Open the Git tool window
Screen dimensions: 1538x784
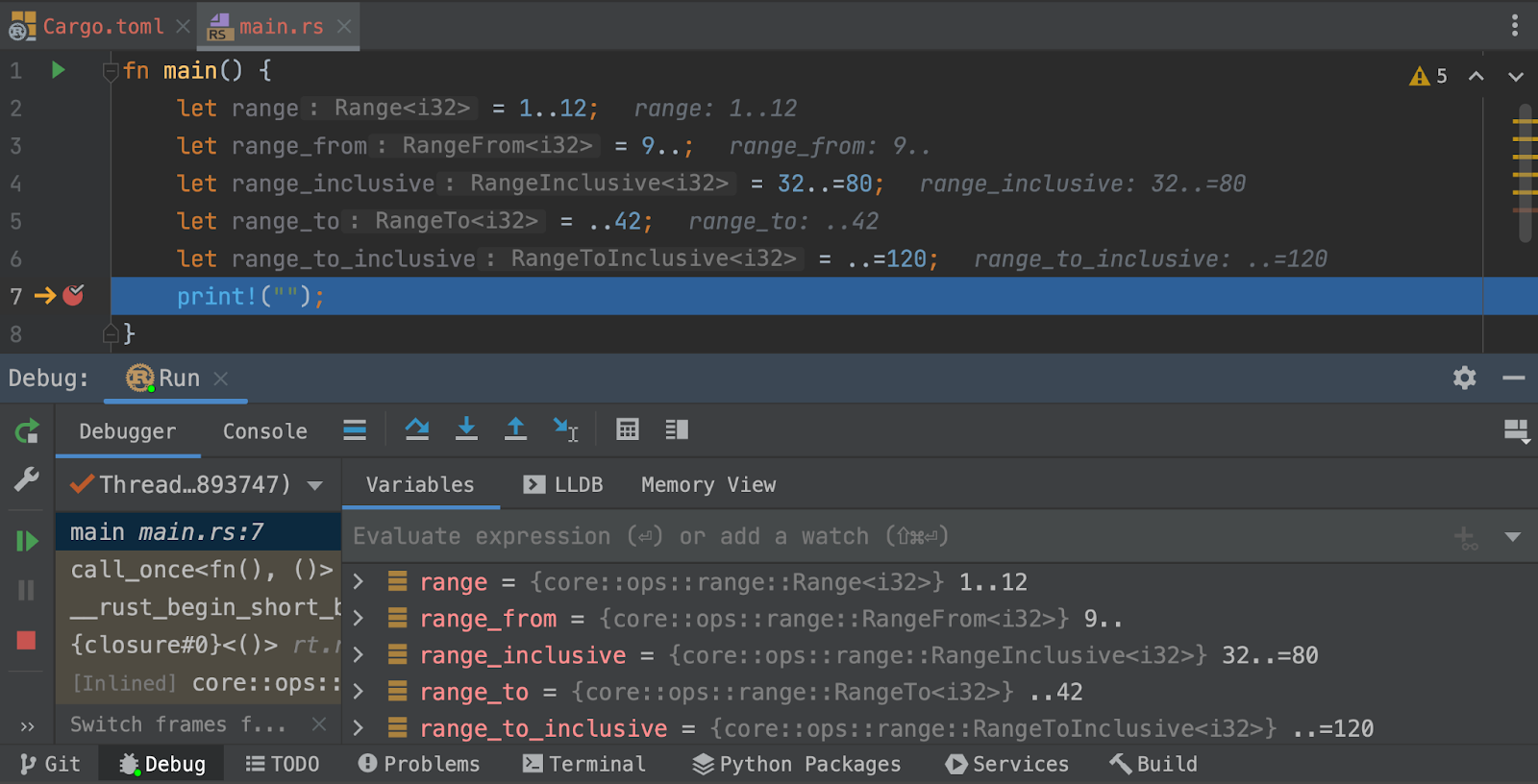pyautogui.click(x=51, y=764)
